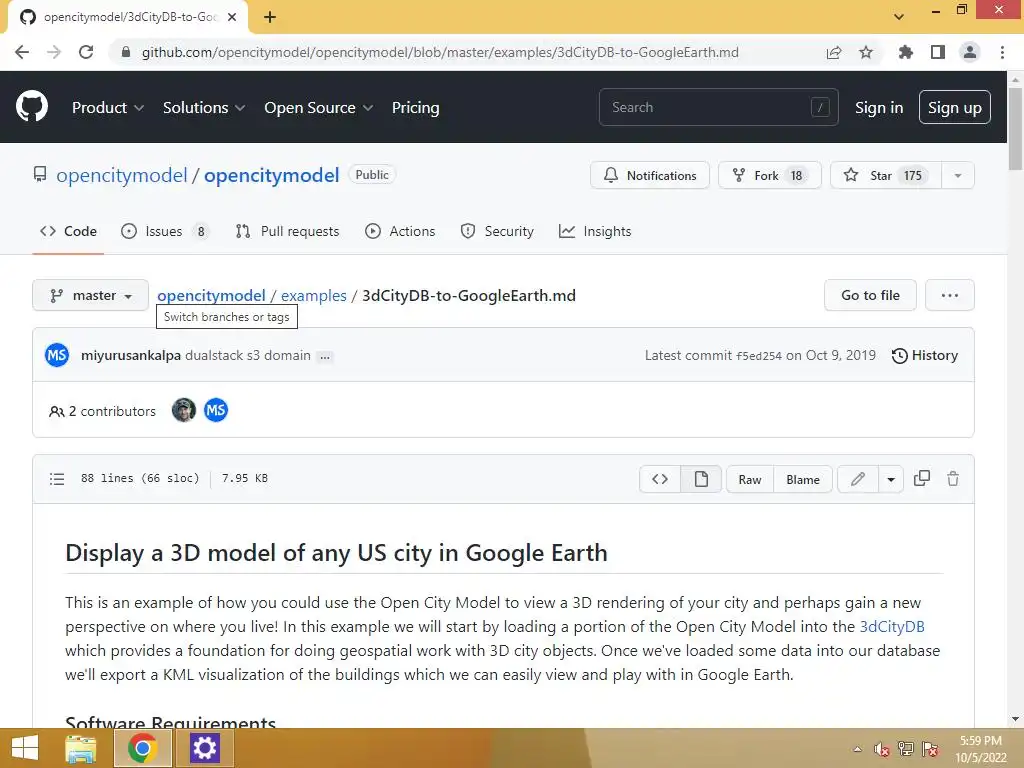The height and width of the screenshot is (768, 1024).
Task: Display the source blob code view icon
Action: point(660,479)
